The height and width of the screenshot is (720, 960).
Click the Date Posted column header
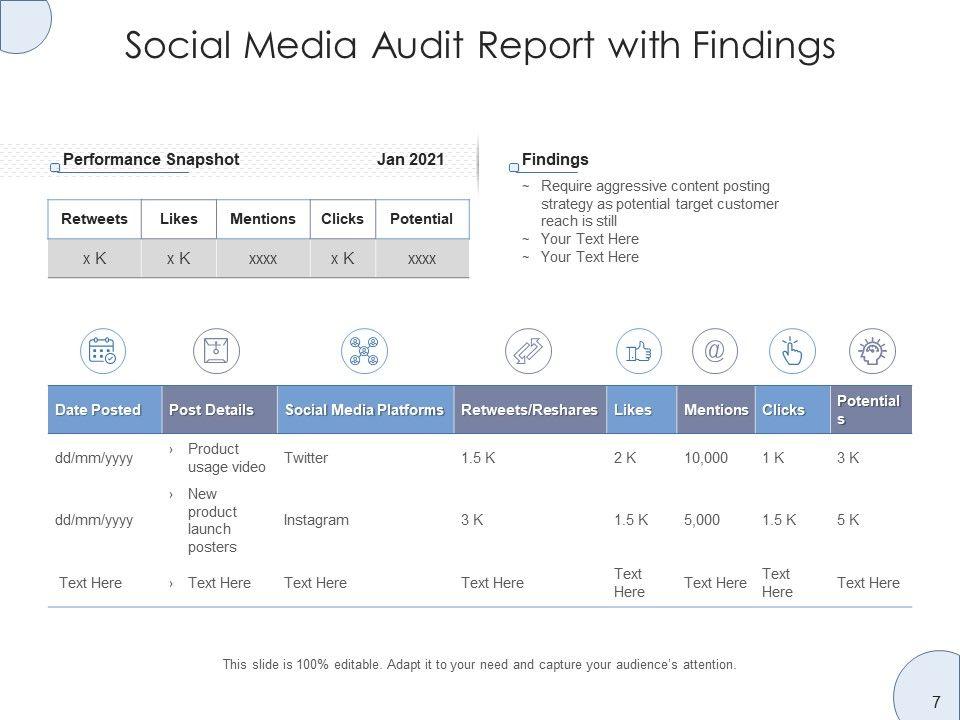(98, 410)
